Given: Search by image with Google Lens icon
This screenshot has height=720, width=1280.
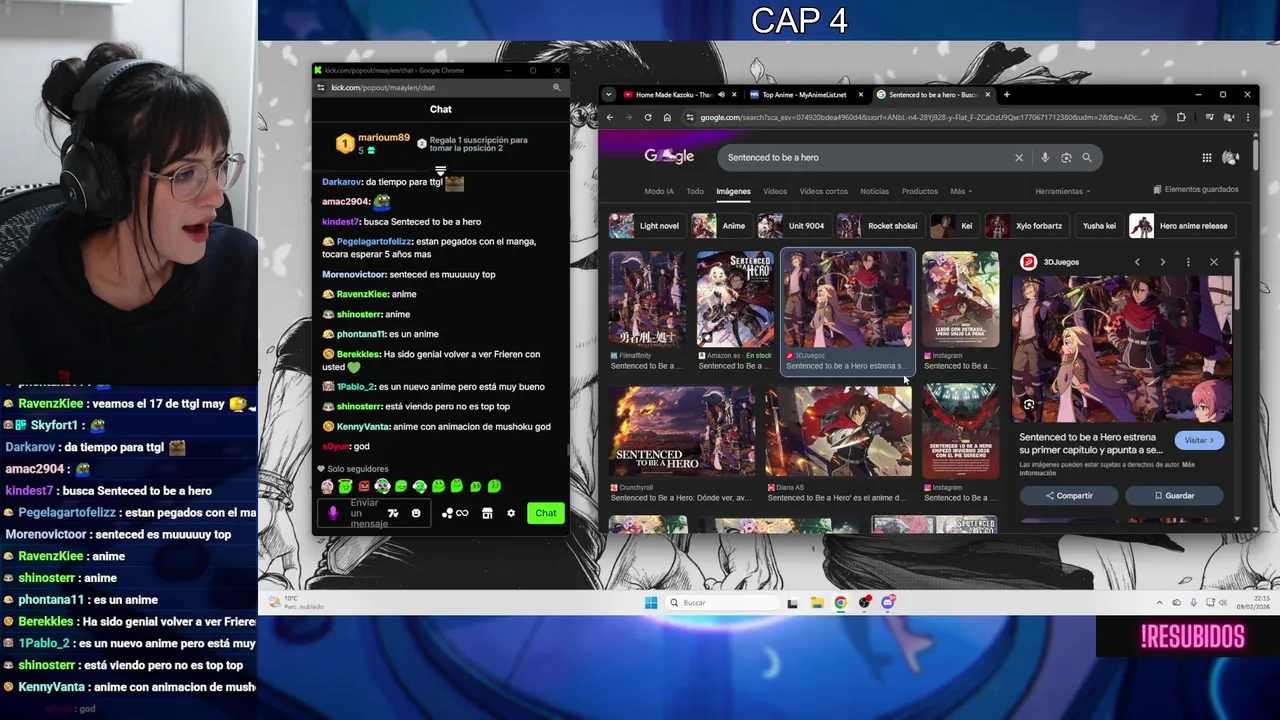Looking at the screenshot, I should [x=1066, y=157].
